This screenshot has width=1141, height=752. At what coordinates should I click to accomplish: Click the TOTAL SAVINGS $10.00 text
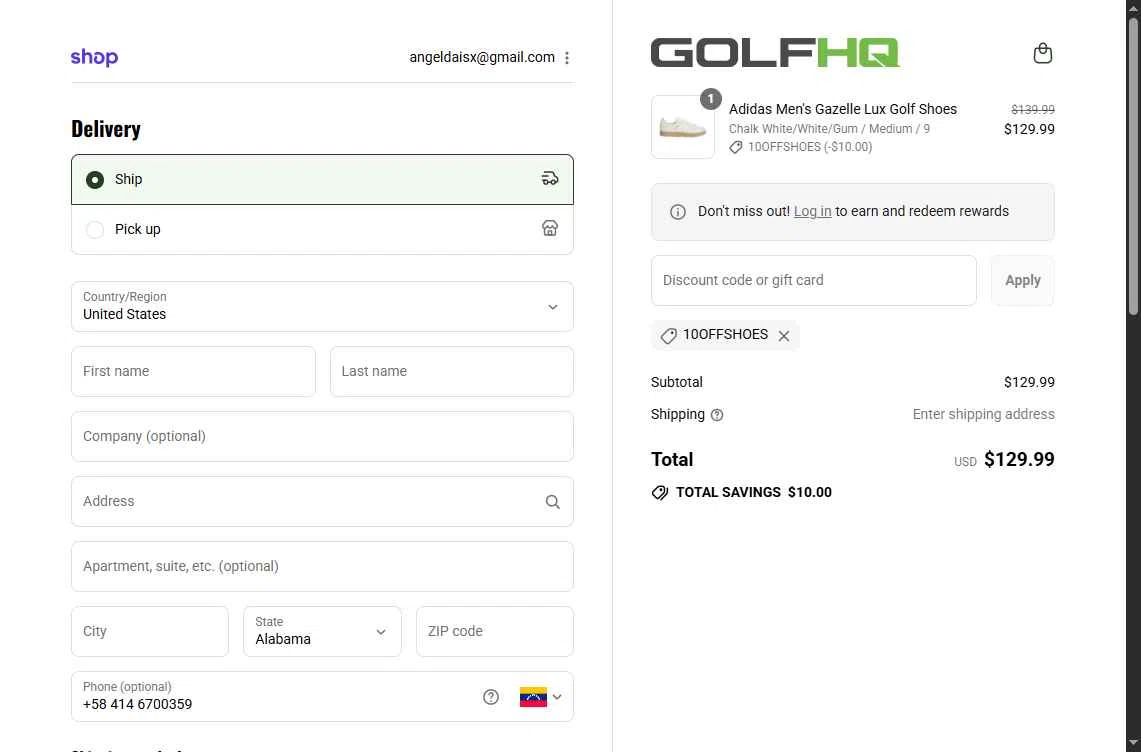[753, 493]
